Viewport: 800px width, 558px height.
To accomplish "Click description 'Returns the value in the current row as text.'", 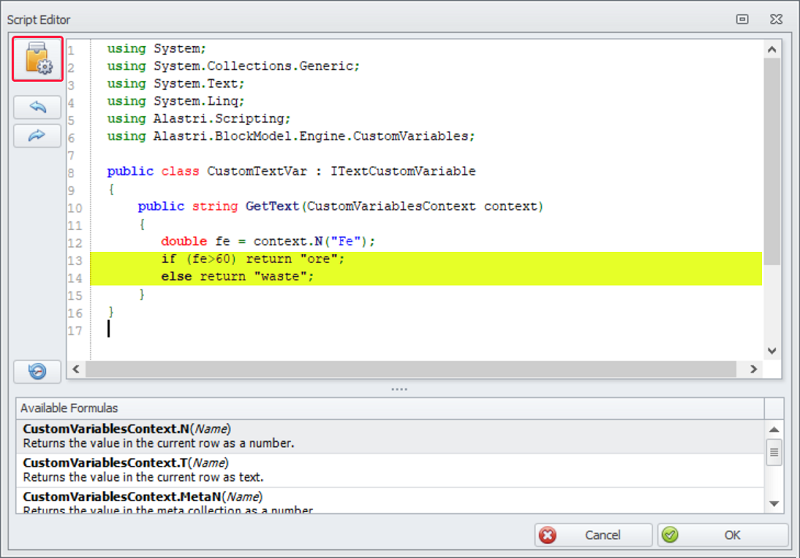I will [x=143, y=477].
